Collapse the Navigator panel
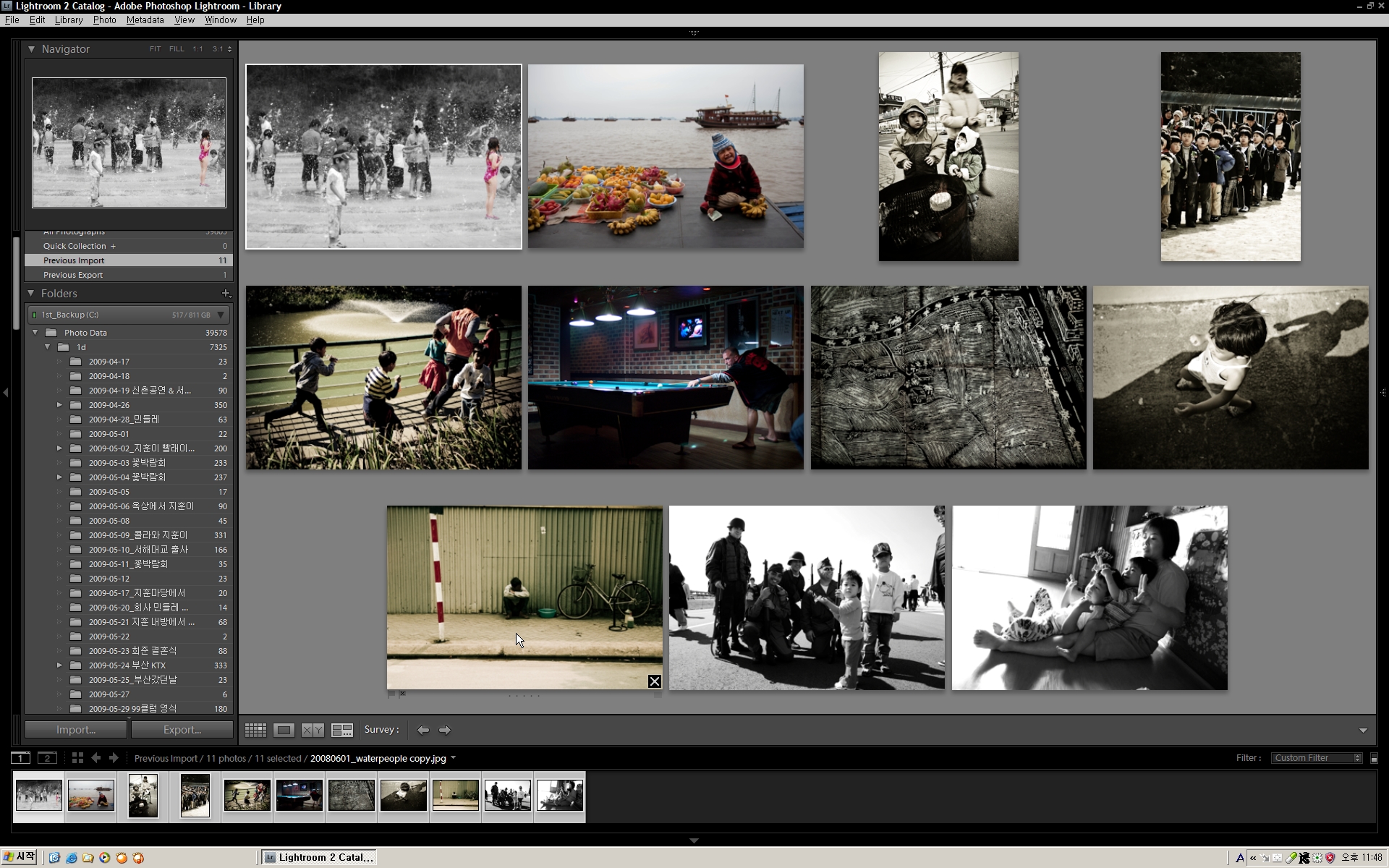Screen dimensions: 1389x868 click(31, 49)
